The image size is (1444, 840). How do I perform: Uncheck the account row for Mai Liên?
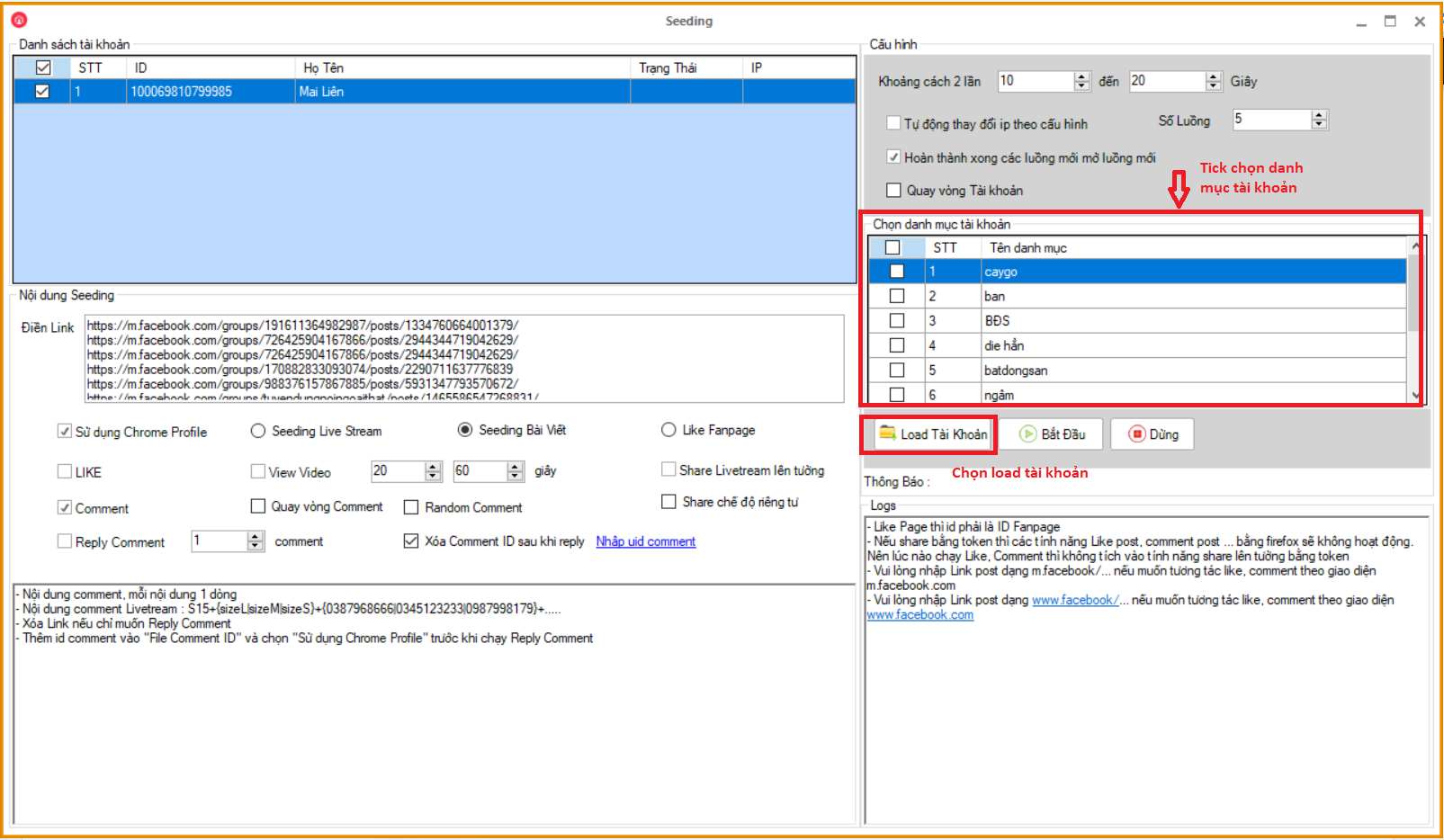[42, 91]
